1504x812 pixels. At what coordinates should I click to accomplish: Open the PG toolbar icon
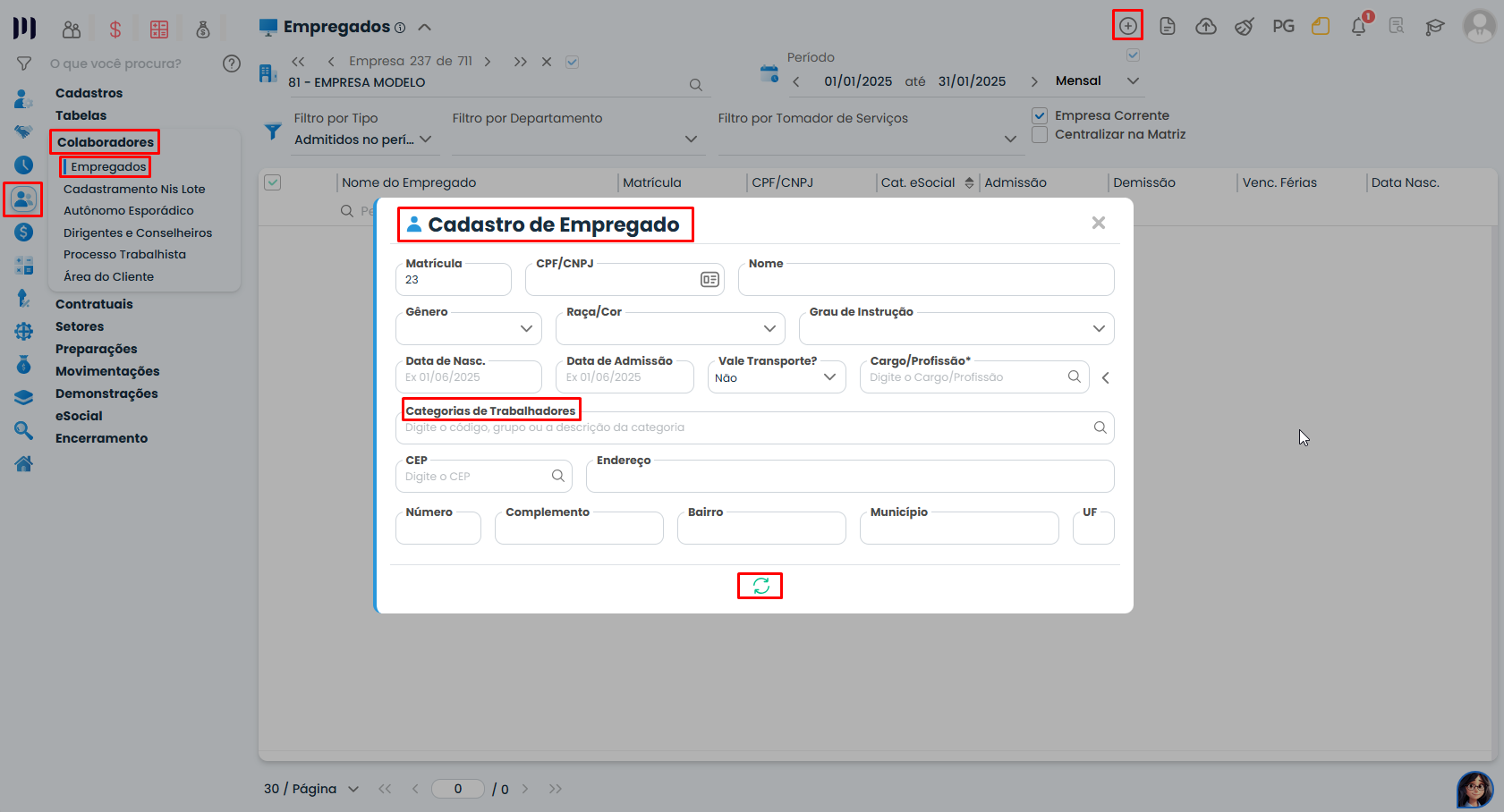pyautogui.click(x=1283, y=26)
